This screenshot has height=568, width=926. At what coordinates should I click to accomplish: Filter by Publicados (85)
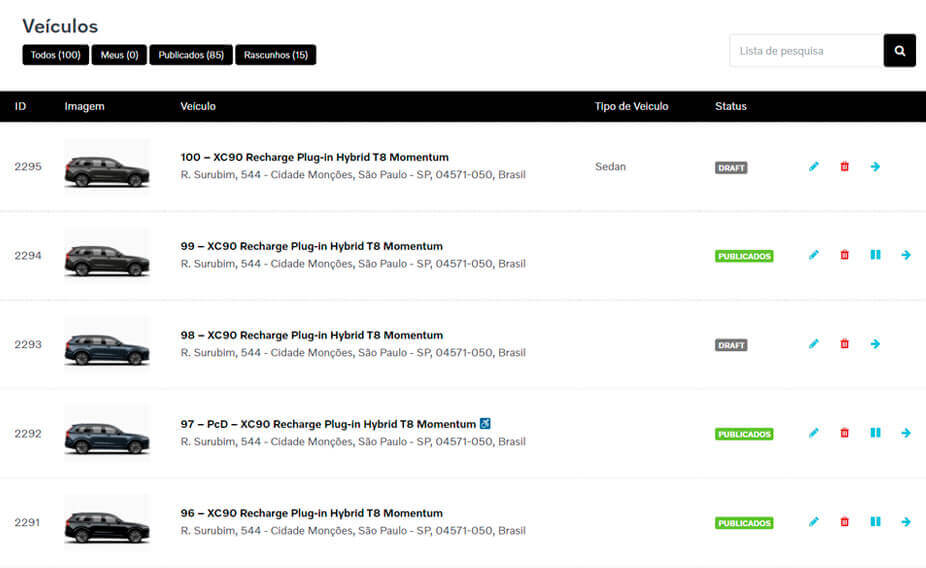[x=191, y=55]
